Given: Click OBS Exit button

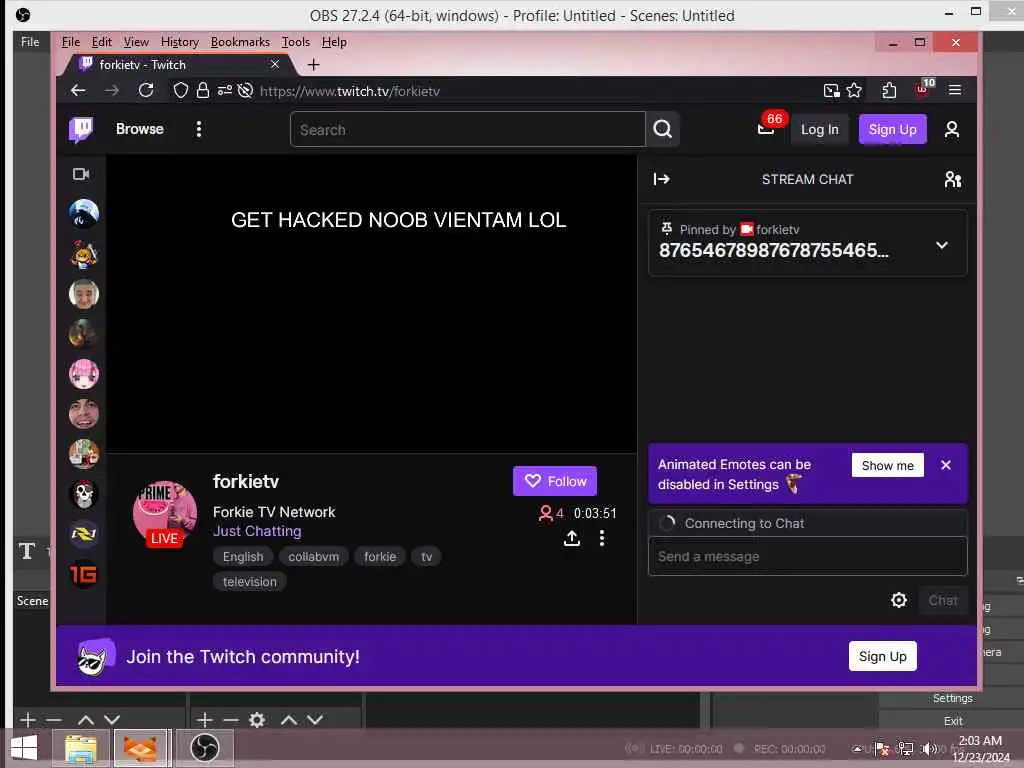Looking at the screenshot, I should [x=952, y=721].
